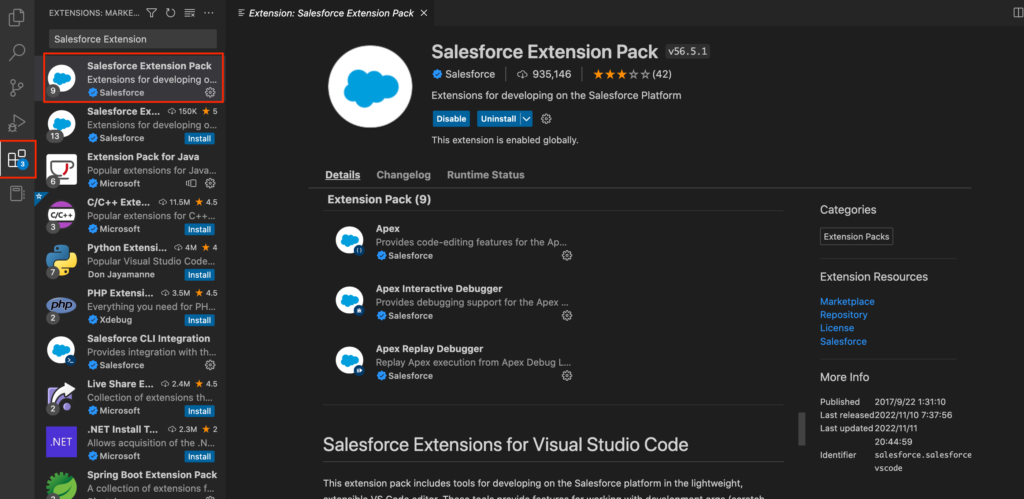This screenshot has height=499, width=1024.
Task: Click the details page vertical scrollbar
Action: tap(801, 428)
